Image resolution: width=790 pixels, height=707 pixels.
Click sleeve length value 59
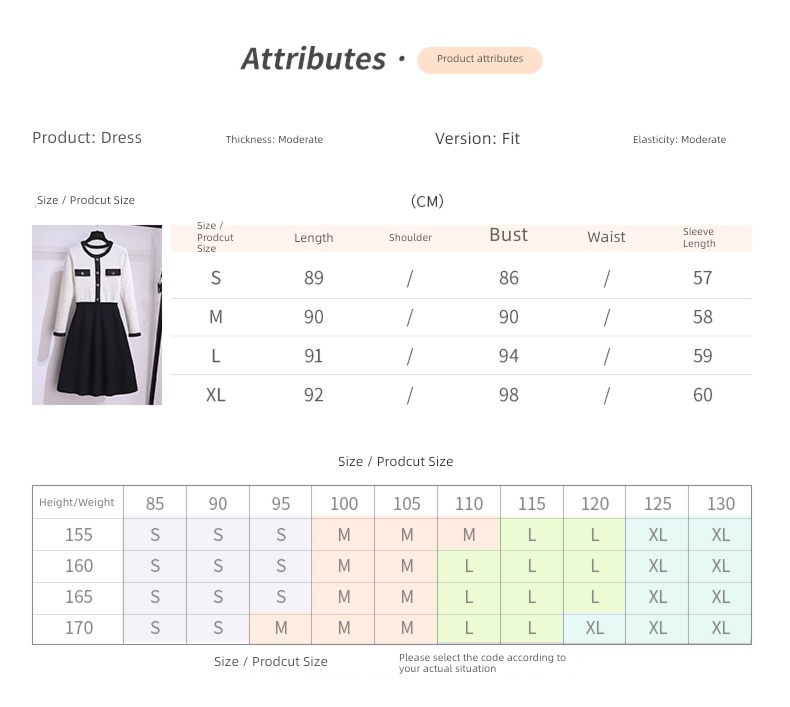(702, 356)
